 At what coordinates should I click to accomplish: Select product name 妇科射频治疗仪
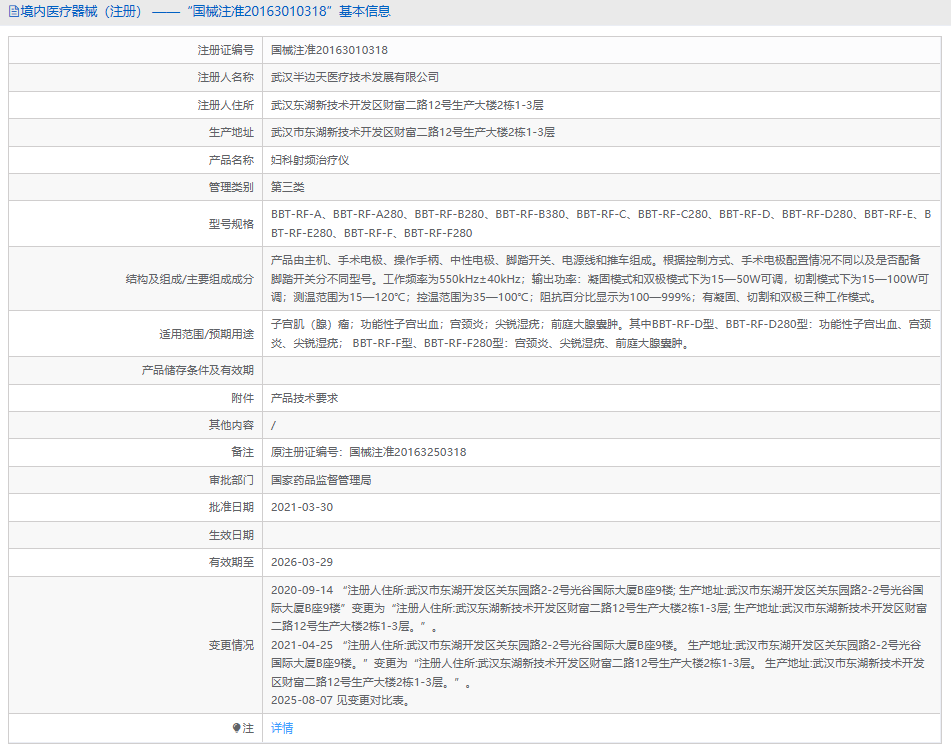tap(310, 160)
